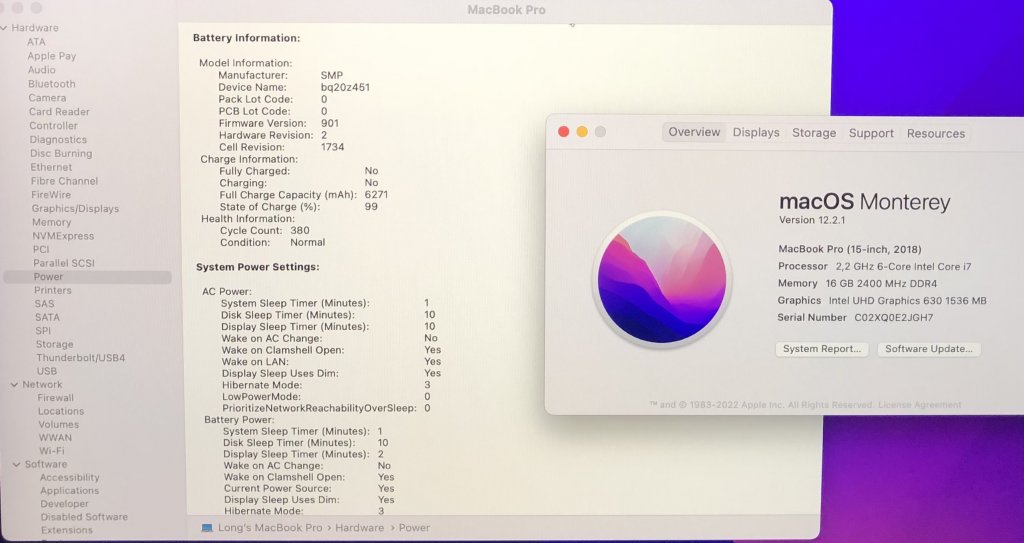
Task: Select Extensions under Software
Action: click(67, 530)
